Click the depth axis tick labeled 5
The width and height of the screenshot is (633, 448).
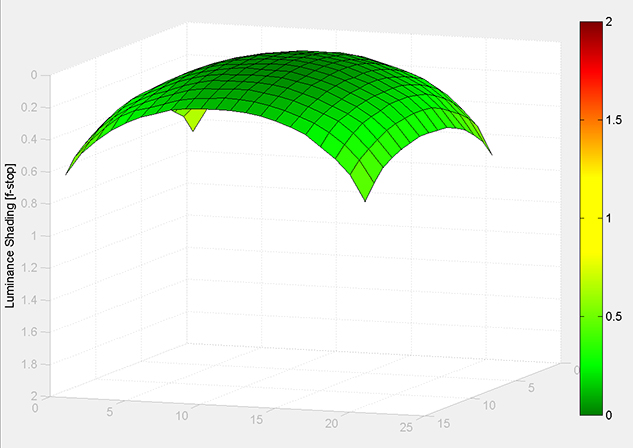pos(531,388)
